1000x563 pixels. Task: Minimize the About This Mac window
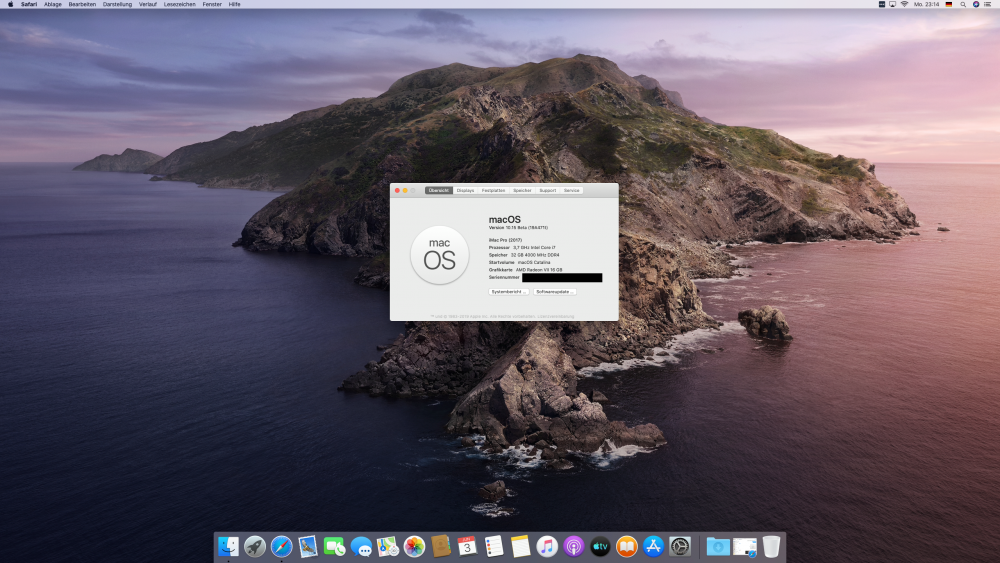pos(405,190)
